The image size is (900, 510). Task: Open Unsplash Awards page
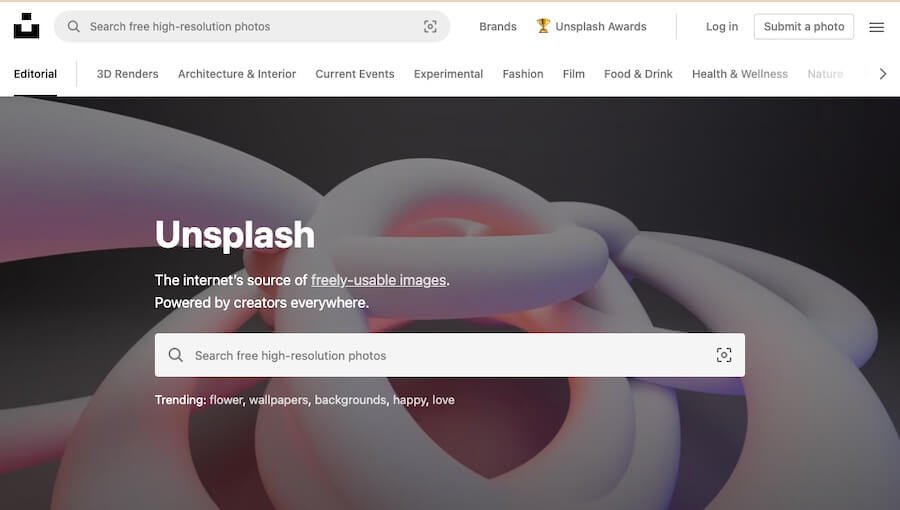coord(601,26)
